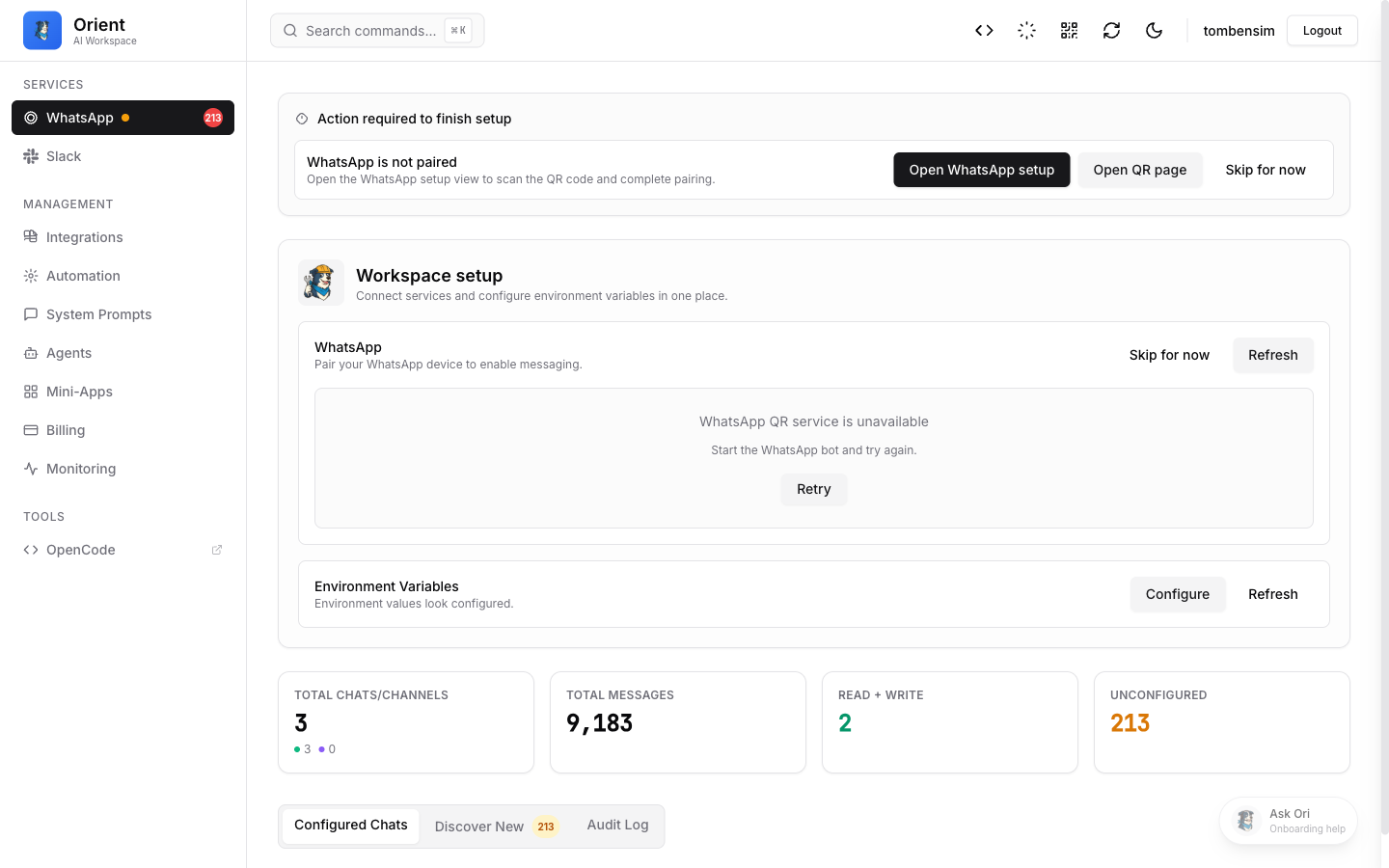Click the Search commands input field
1389x868 pixels.
coord(371,31)
